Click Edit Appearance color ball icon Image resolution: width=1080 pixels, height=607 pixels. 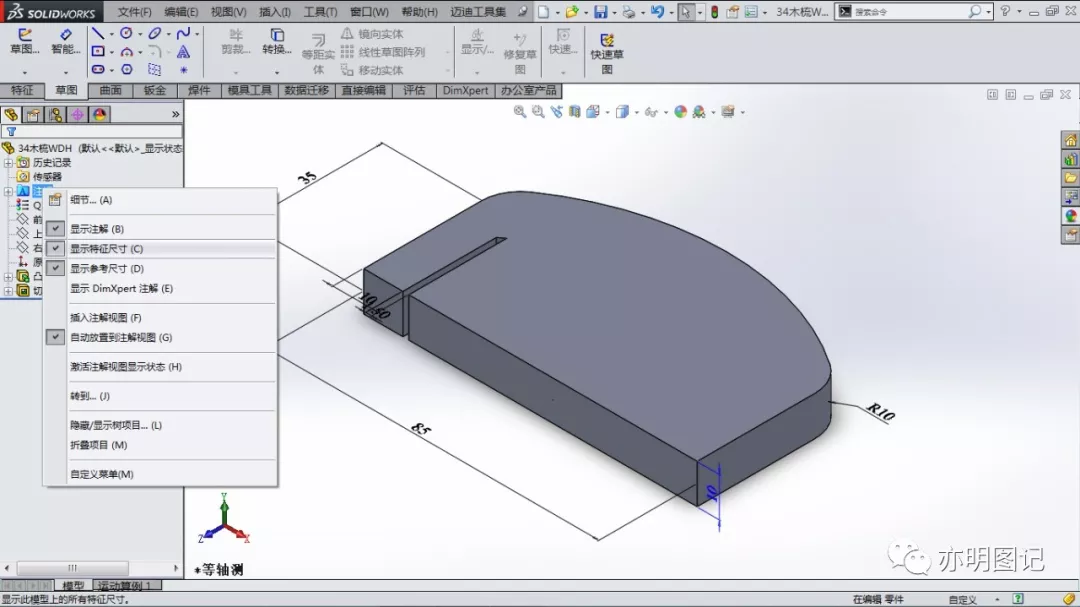click(x=681, y=112)
